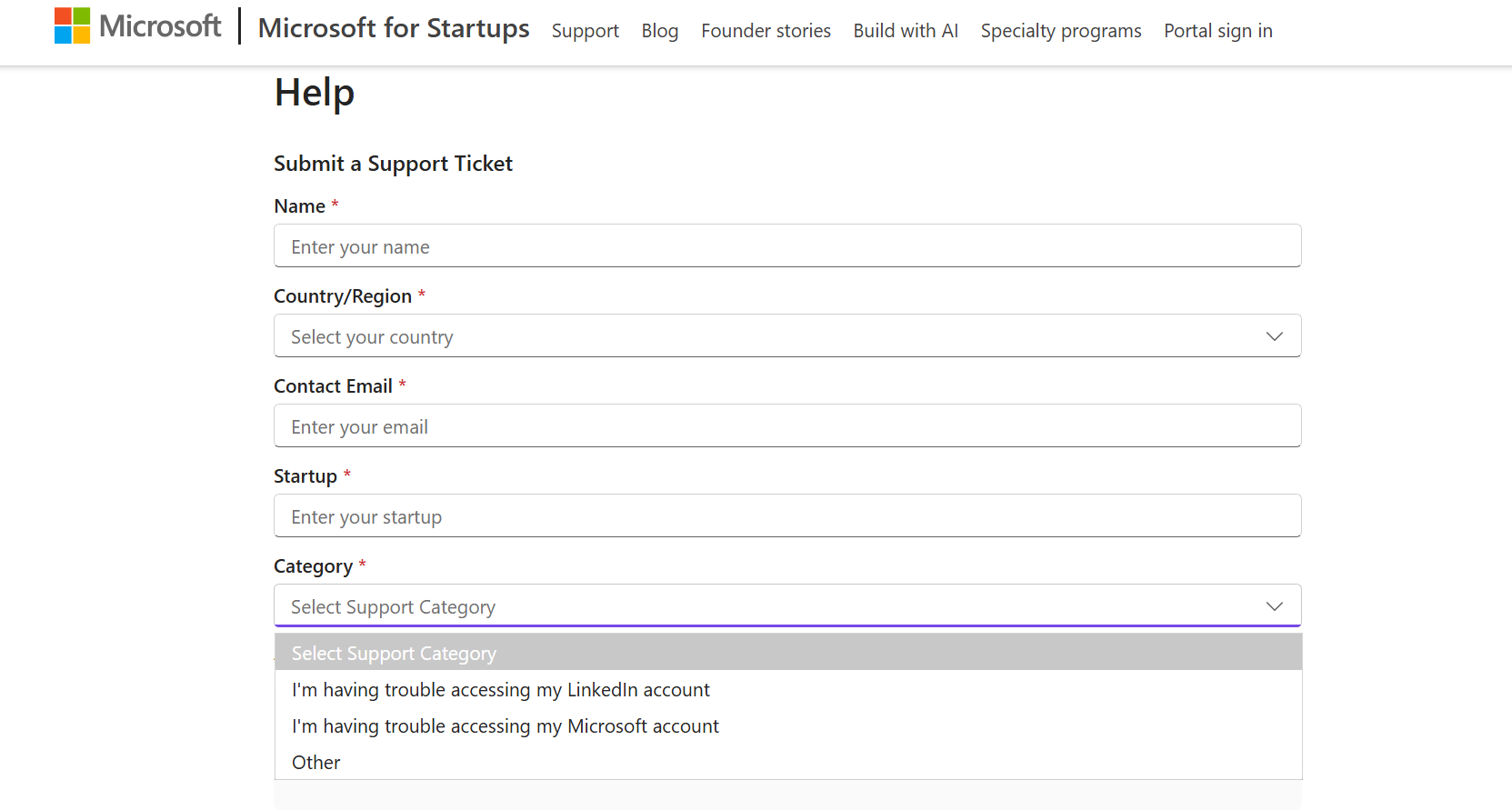Open Specialty programs menu item
This screenshot has width=1512, height=810.
[x=1061, y=31]
